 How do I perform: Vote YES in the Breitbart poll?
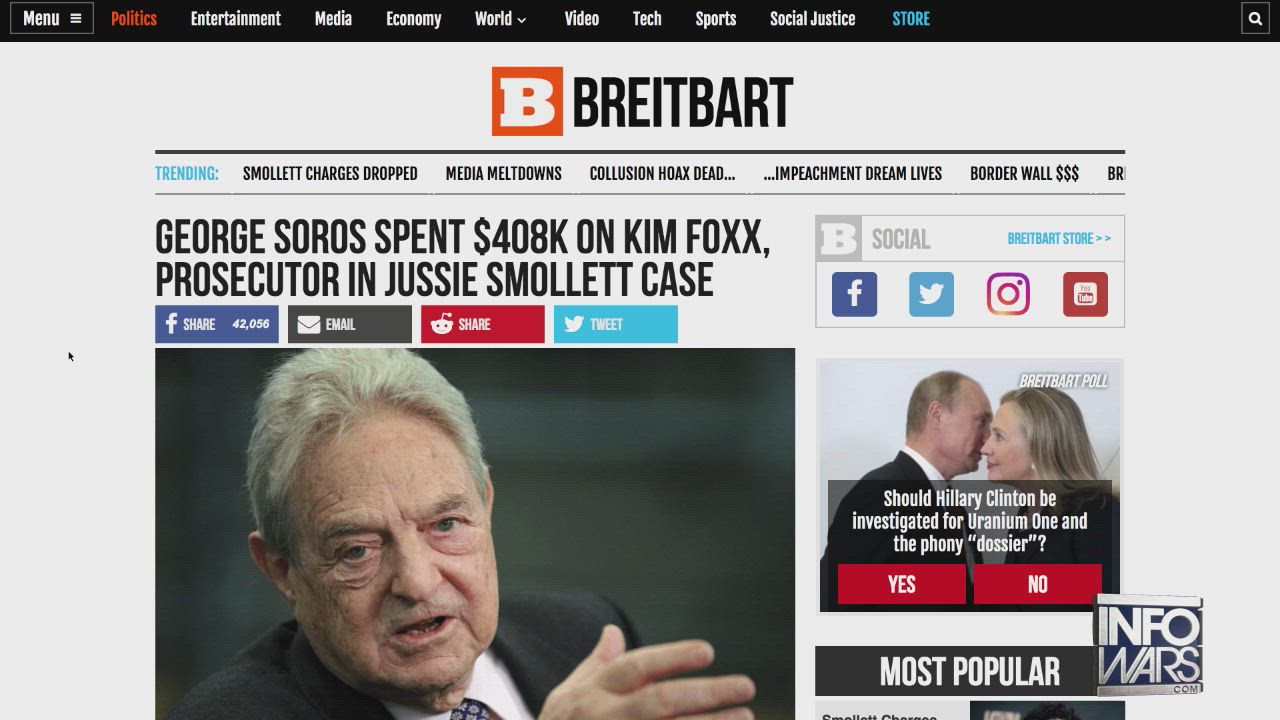click(901, 585)
